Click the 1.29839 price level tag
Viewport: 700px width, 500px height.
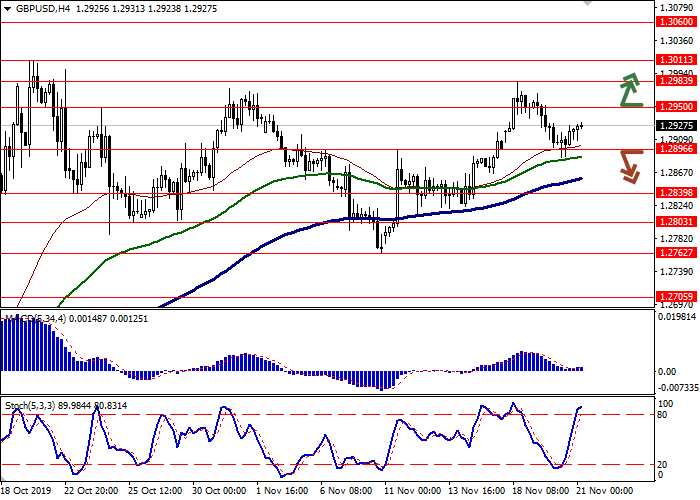point(676,82)
